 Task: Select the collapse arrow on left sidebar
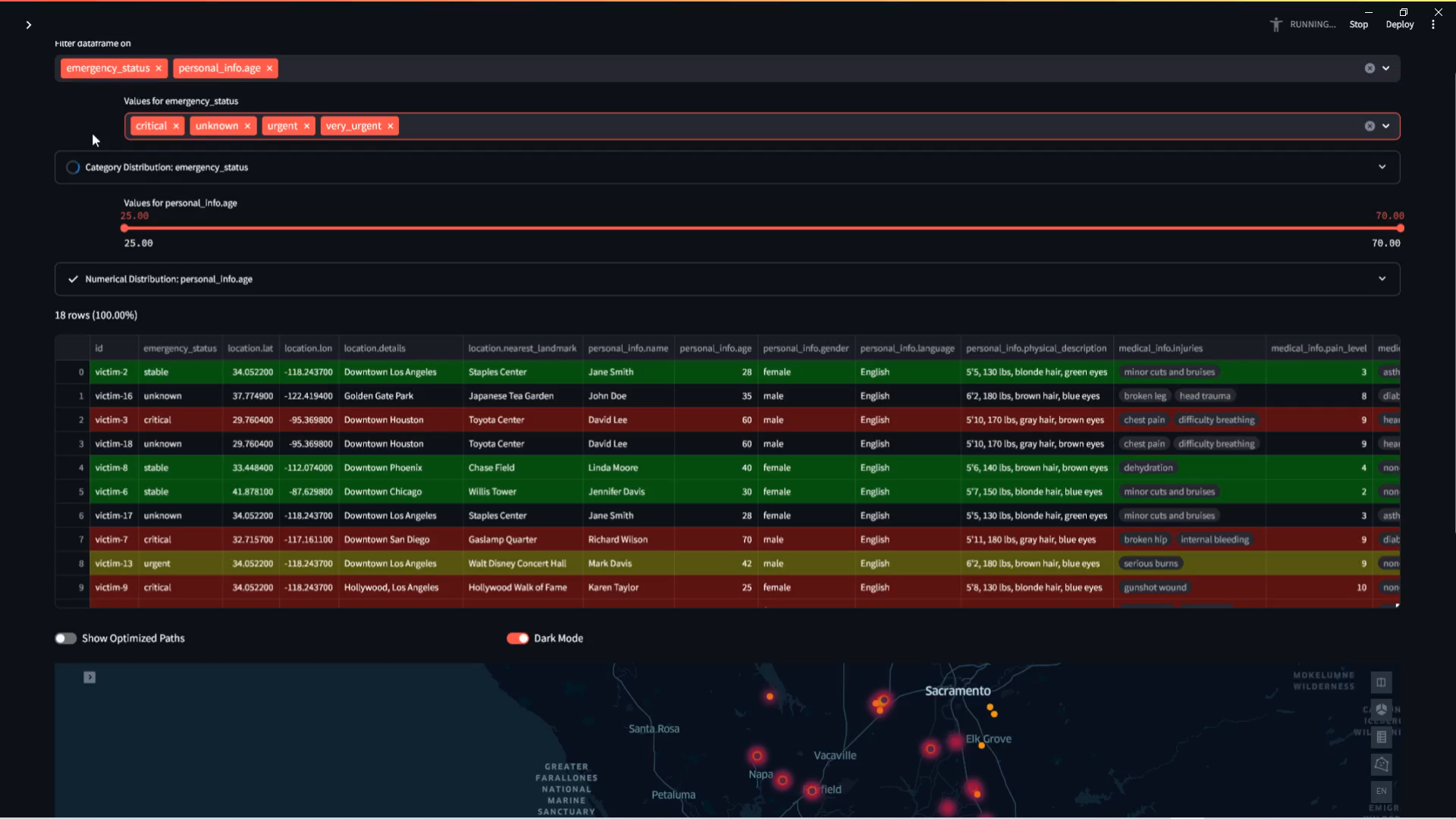(29, 24)
